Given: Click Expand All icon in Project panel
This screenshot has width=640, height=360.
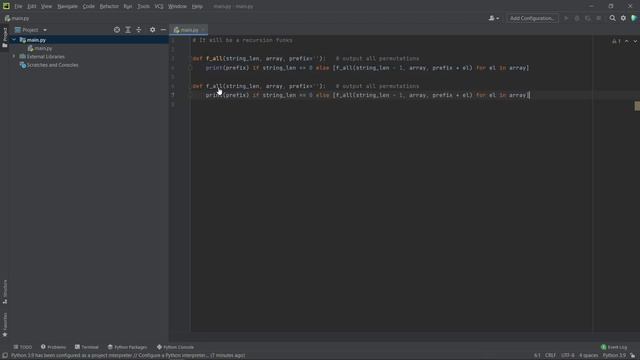Looking at the screenshot, I should pos(128,30).
